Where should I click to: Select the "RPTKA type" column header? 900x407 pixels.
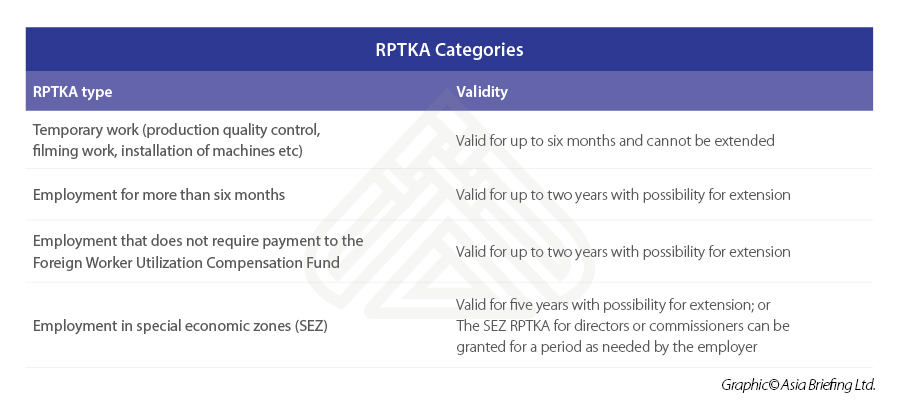pos(72,92)
